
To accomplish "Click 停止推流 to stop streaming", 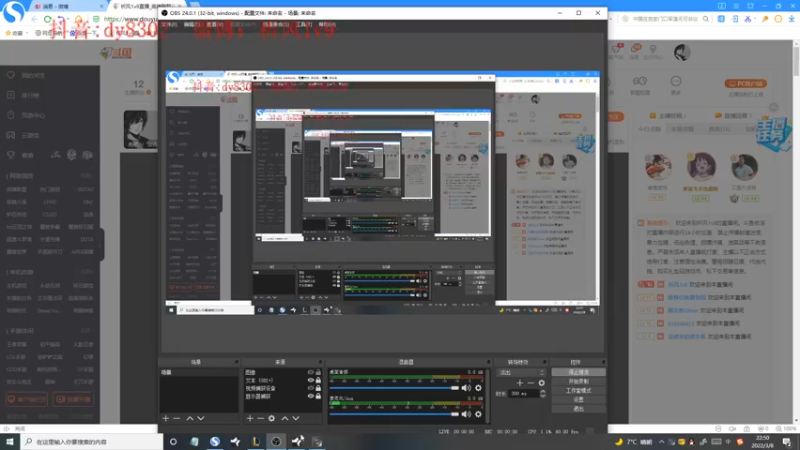I will (x=578, y=372).
